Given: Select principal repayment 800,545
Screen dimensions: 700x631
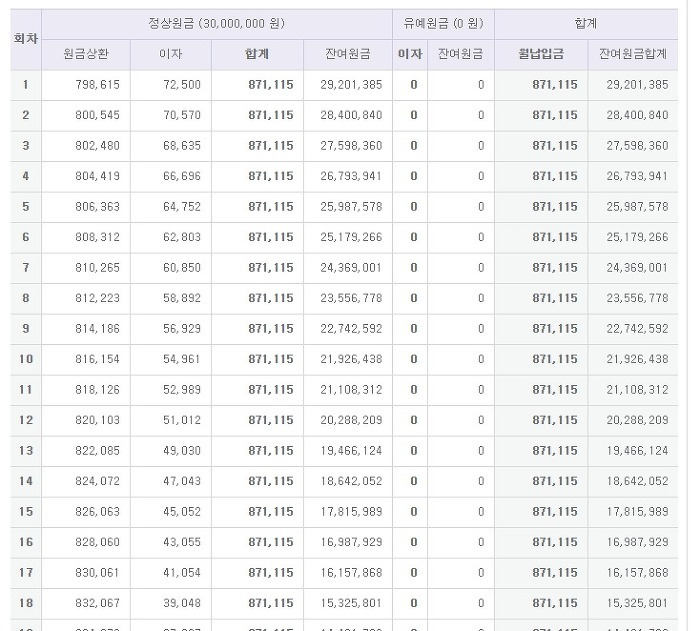Looking at the screenshot, I should point(97,115).
